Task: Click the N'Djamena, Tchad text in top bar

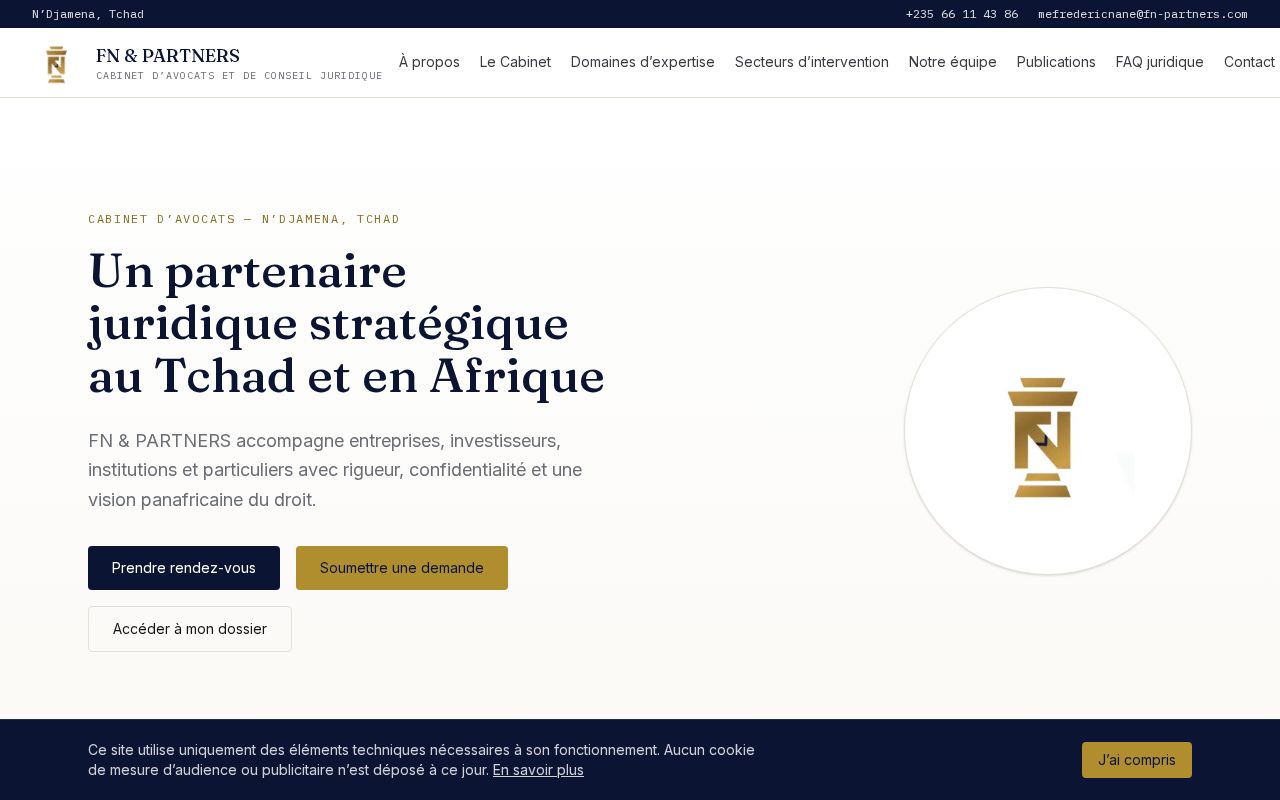Action: click(x=88, y=14)
